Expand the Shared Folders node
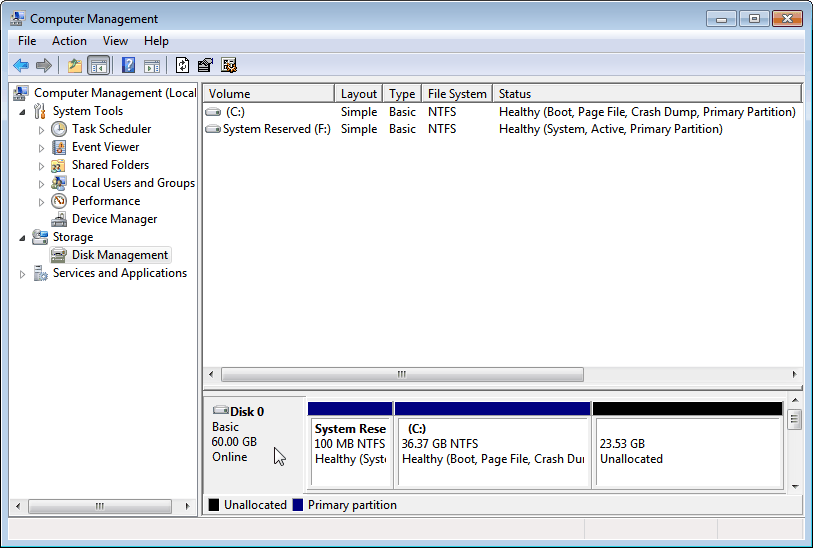The width and height of the screenshot is (813, 548). 41,166
